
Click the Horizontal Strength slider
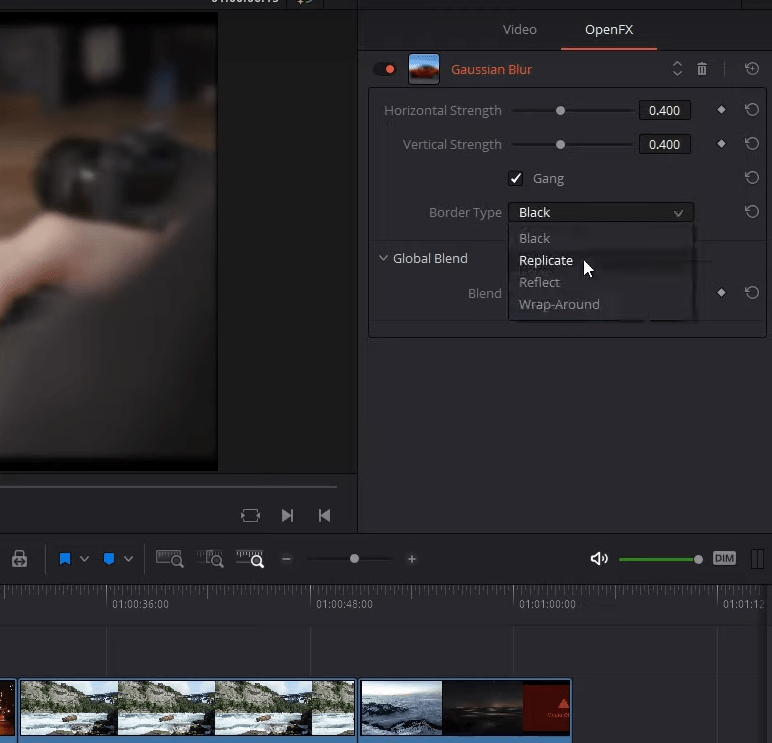pyautogui.click(x=572, y=111)
